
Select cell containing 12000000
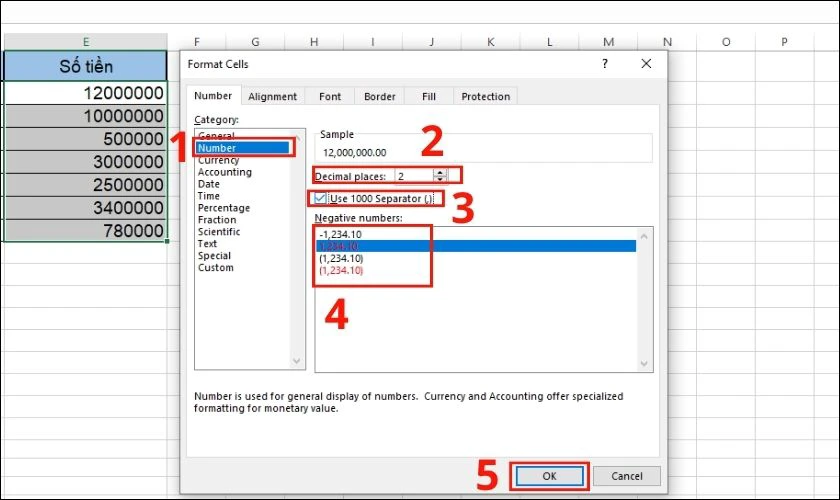[86, 93]
